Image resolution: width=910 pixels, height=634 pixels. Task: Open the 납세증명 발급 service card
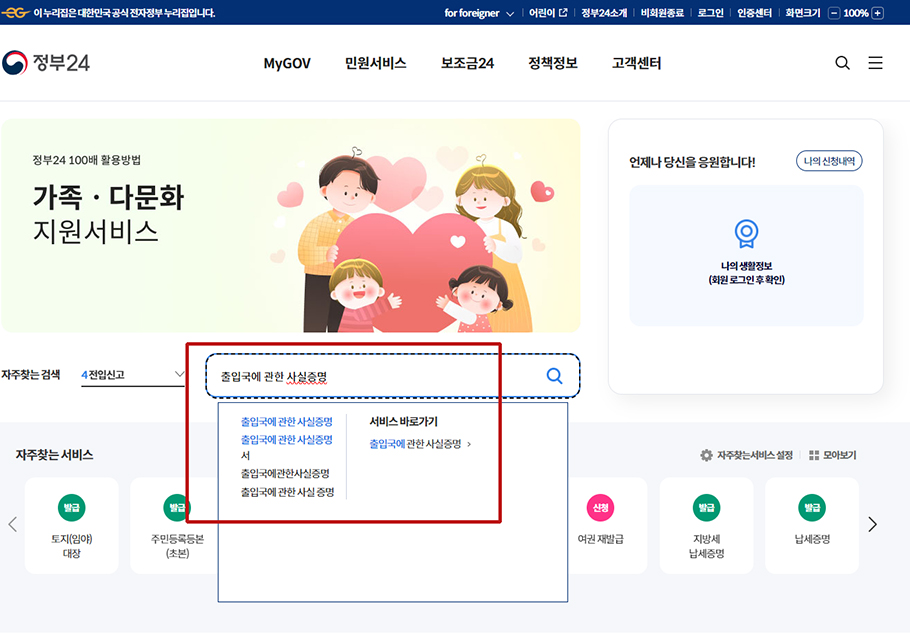click(812, 525)
